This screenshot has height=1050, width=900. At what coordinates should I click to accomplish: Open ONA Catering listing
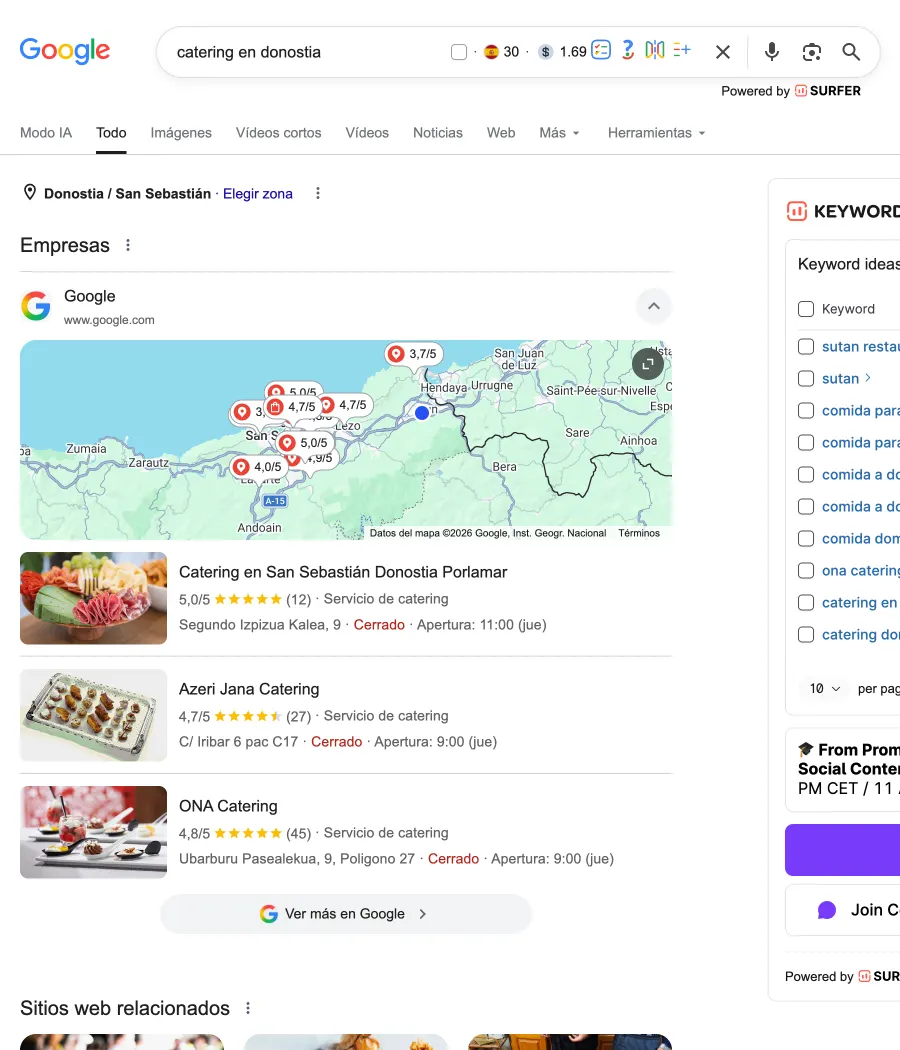click(x=228, y=806)
